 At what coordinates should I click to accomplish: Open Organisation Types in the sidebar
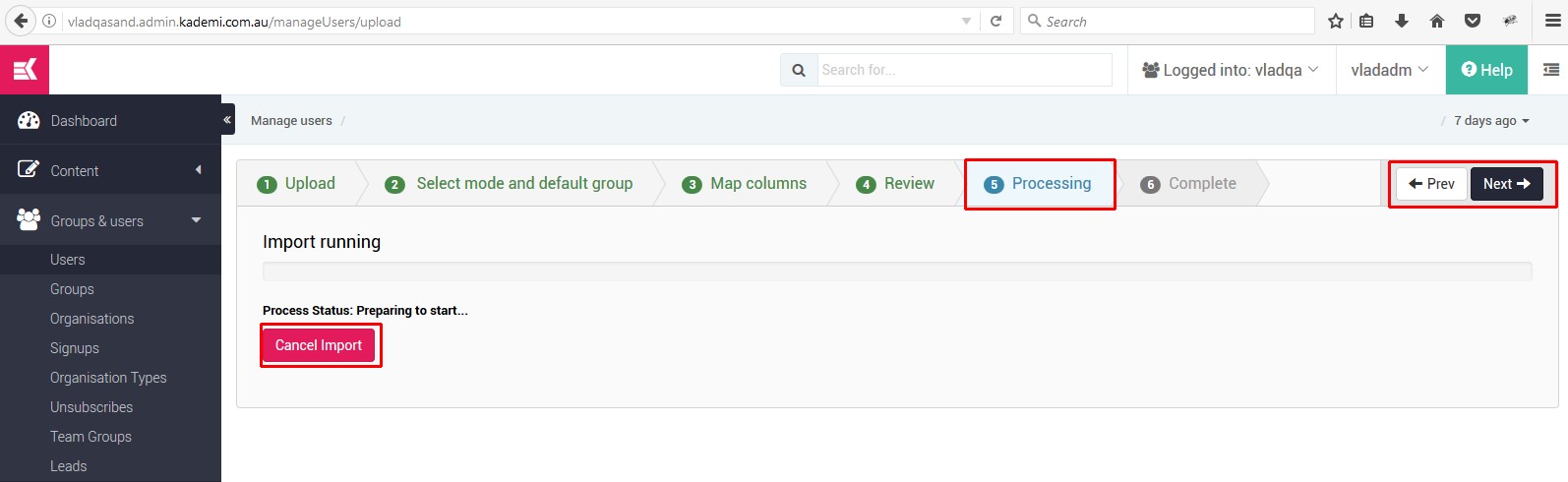tap(110, 378)
